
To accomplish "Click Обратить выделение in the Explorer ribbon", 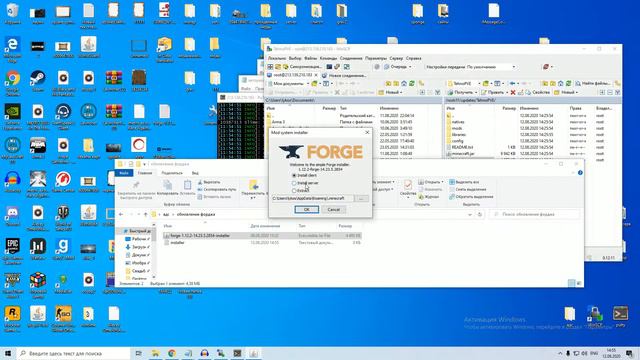I will click(x=471, y=197).
